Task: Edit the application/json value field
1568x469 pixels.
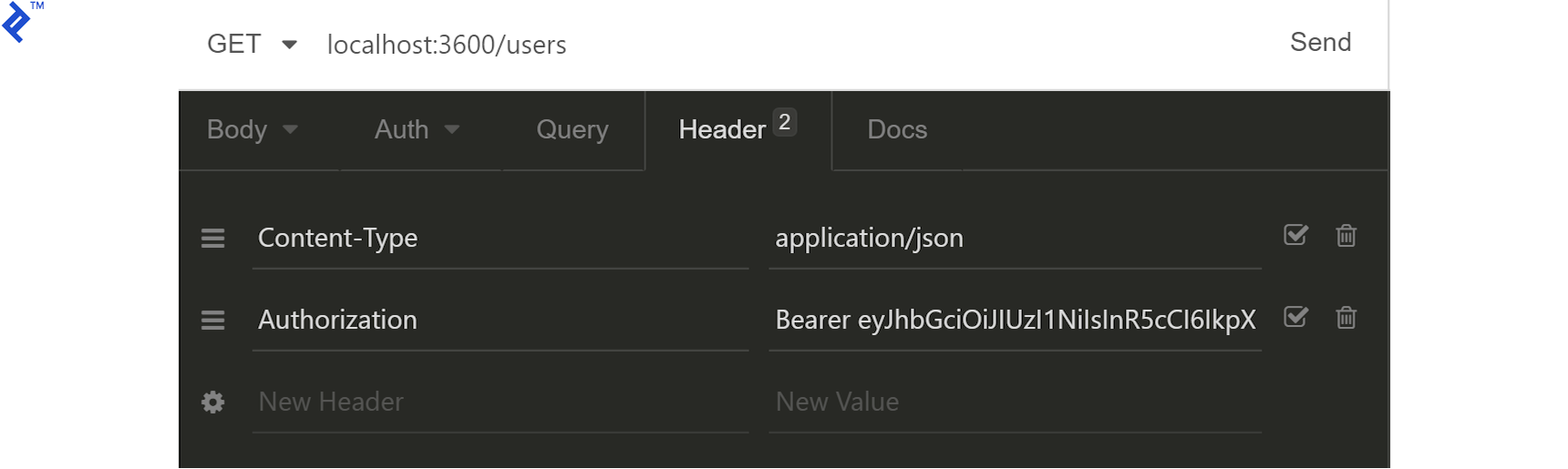Action: (1015, 239)
